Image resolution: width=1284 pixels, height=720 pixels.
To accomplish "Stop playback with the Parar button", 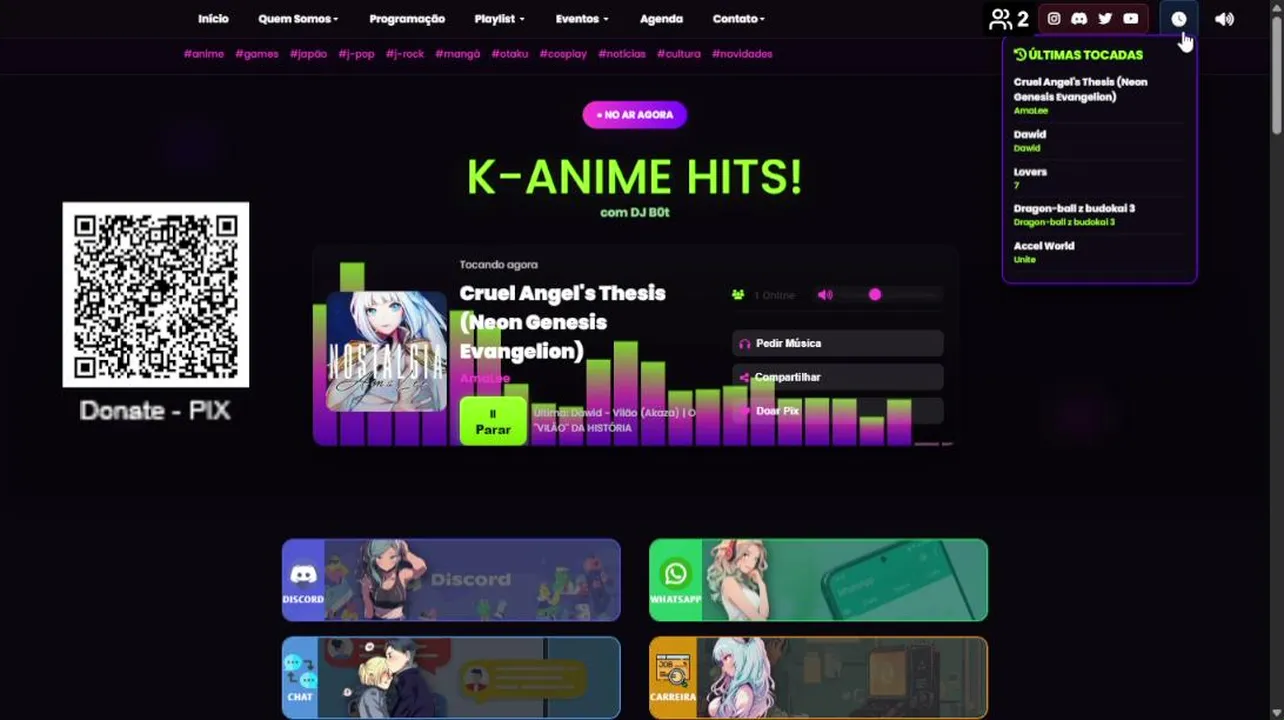I will (493, 421).
